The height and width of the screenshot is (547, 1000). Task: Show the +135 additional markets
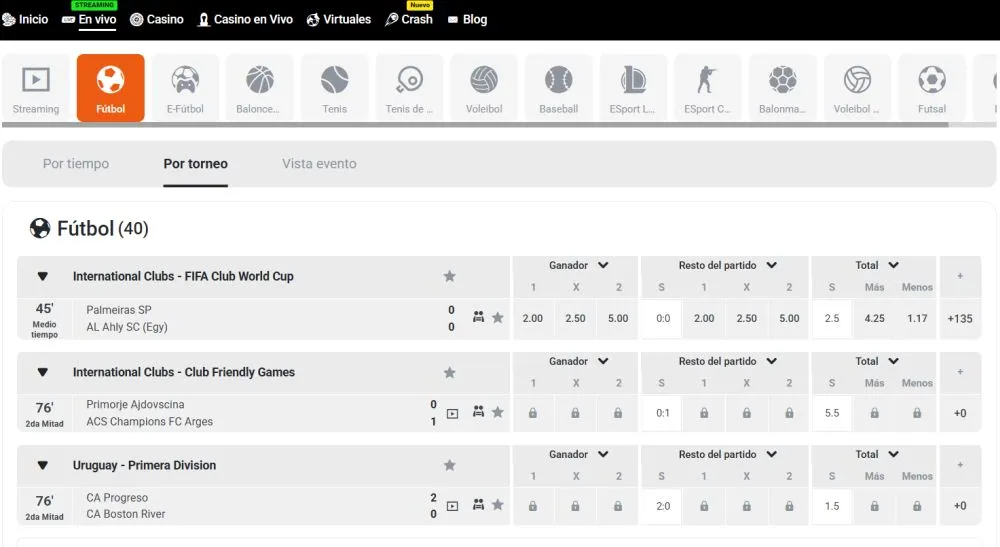tap(960, 319)
